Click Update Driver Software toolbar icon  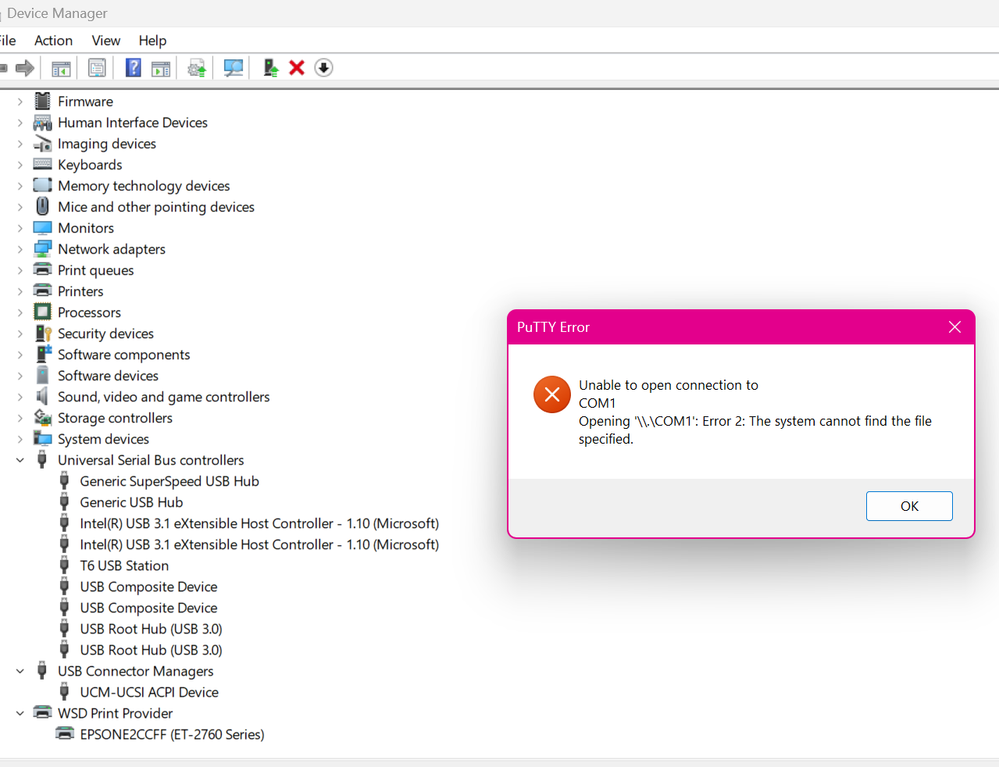197,68
